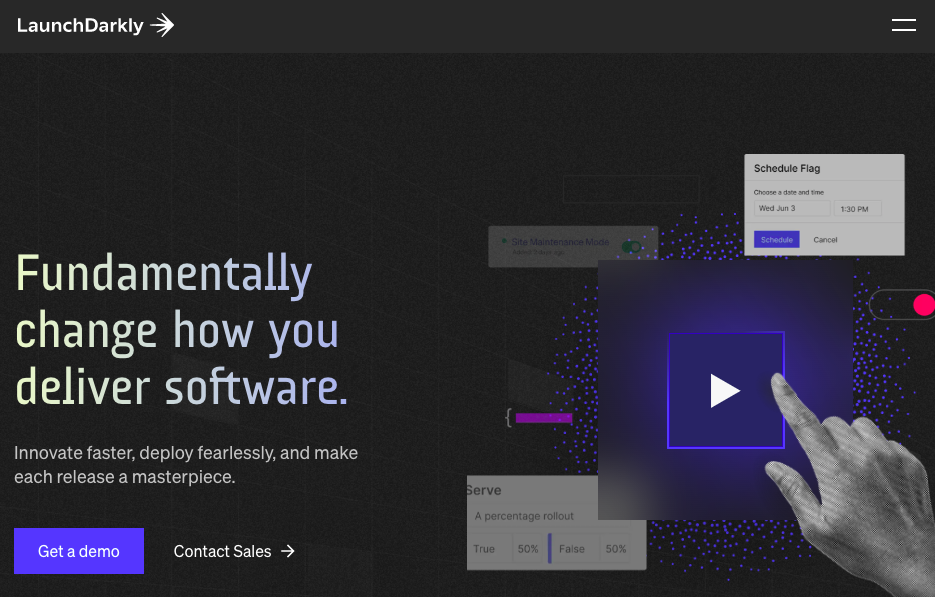Click the A percentage rollout field

coord(523,513)
